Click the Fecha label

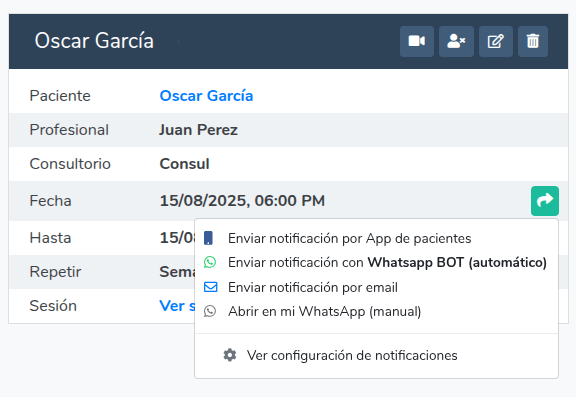[50, 201]
